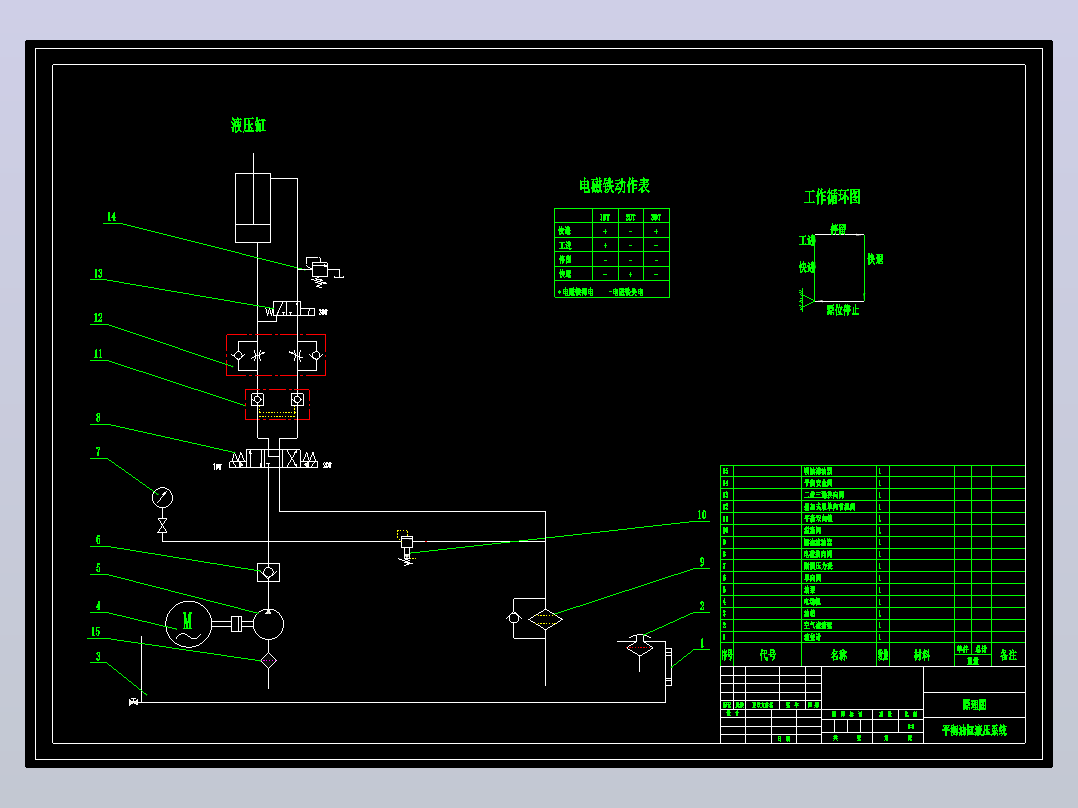Click callout number 8 on the left
The width and height of the screenshot is (1078, 808).
click(98, 417)
